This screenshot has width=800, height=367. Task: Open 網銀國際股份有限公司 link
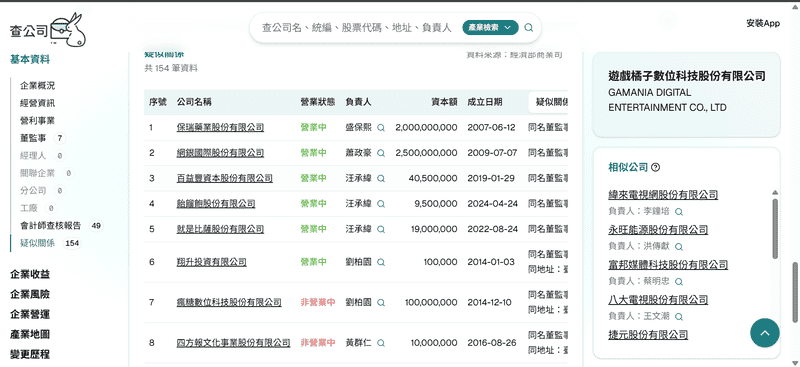(x=220, y=153)
